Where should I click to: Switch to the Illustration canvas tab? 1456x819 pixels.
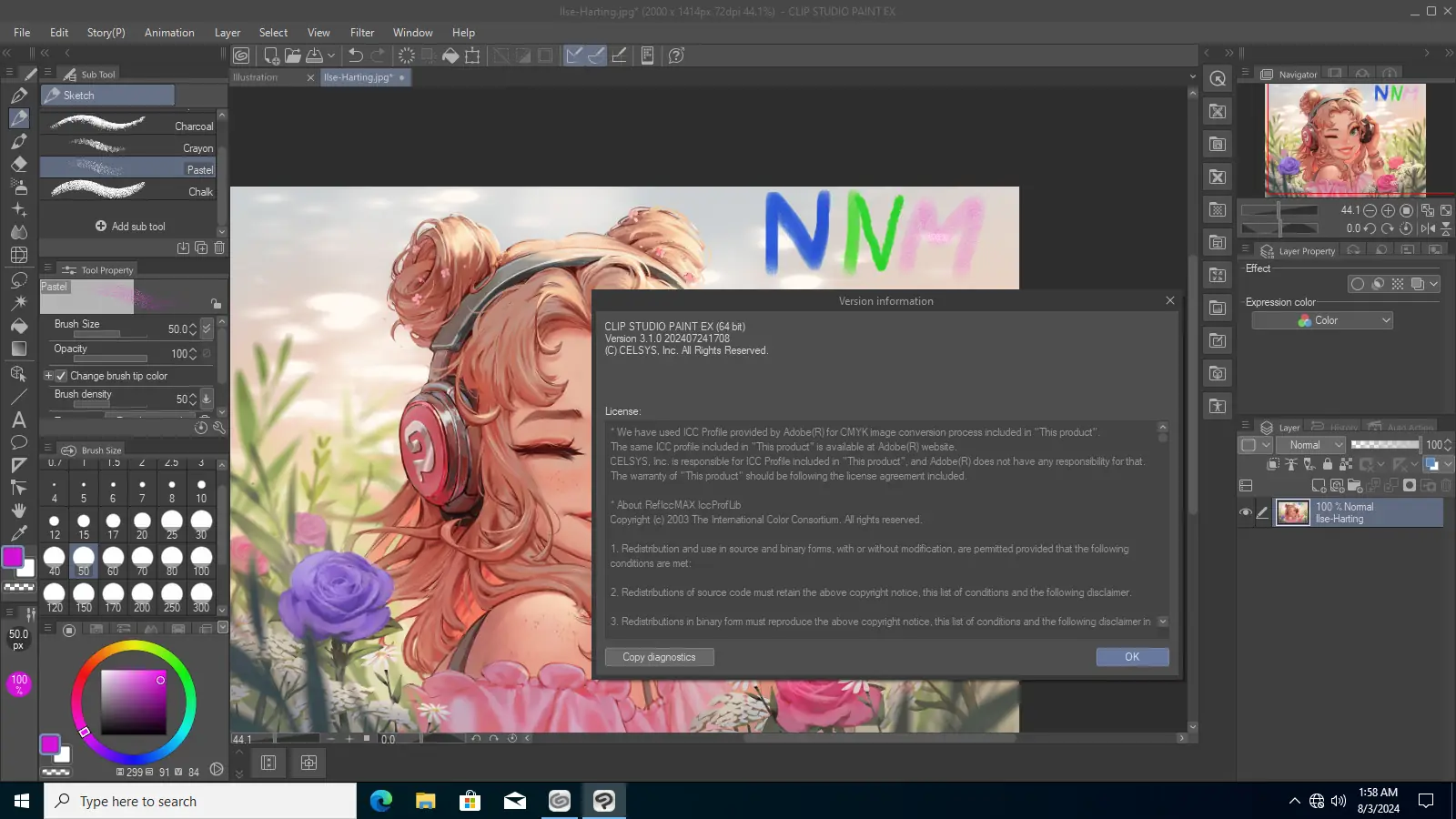tap(256, 77)
